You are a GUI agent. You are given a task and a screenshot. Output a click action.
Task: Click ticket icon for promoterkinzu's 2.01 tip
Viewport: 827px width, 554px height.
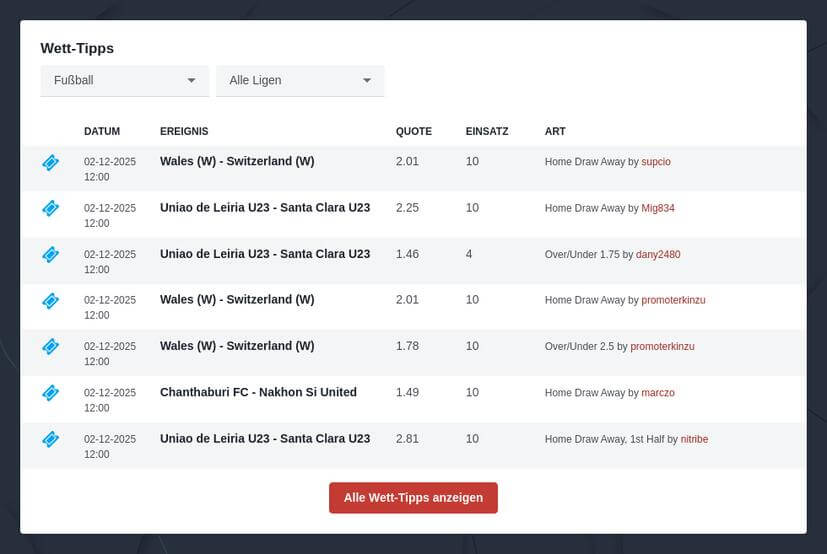pyautogui.click(x=50, y=300)
